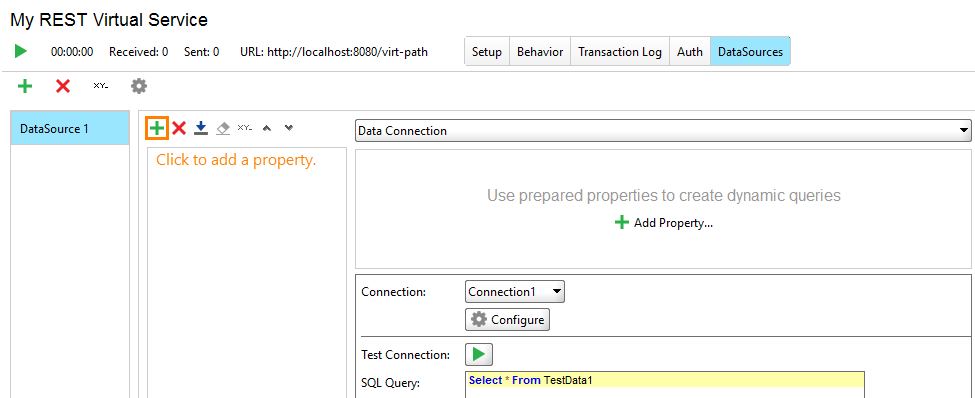This screenshot has width=975, height=398.
Task: Add a new data source with green plus
Action: 25,86
